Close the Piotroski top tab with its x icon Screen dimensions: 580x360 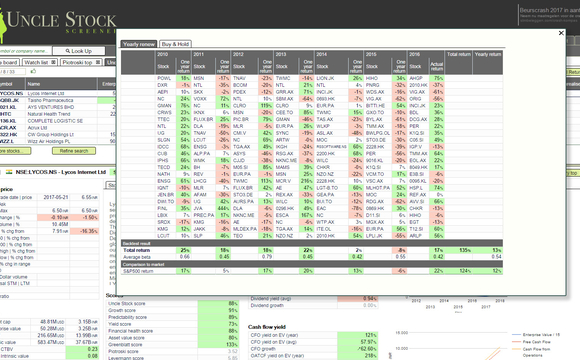click(98, 62)
